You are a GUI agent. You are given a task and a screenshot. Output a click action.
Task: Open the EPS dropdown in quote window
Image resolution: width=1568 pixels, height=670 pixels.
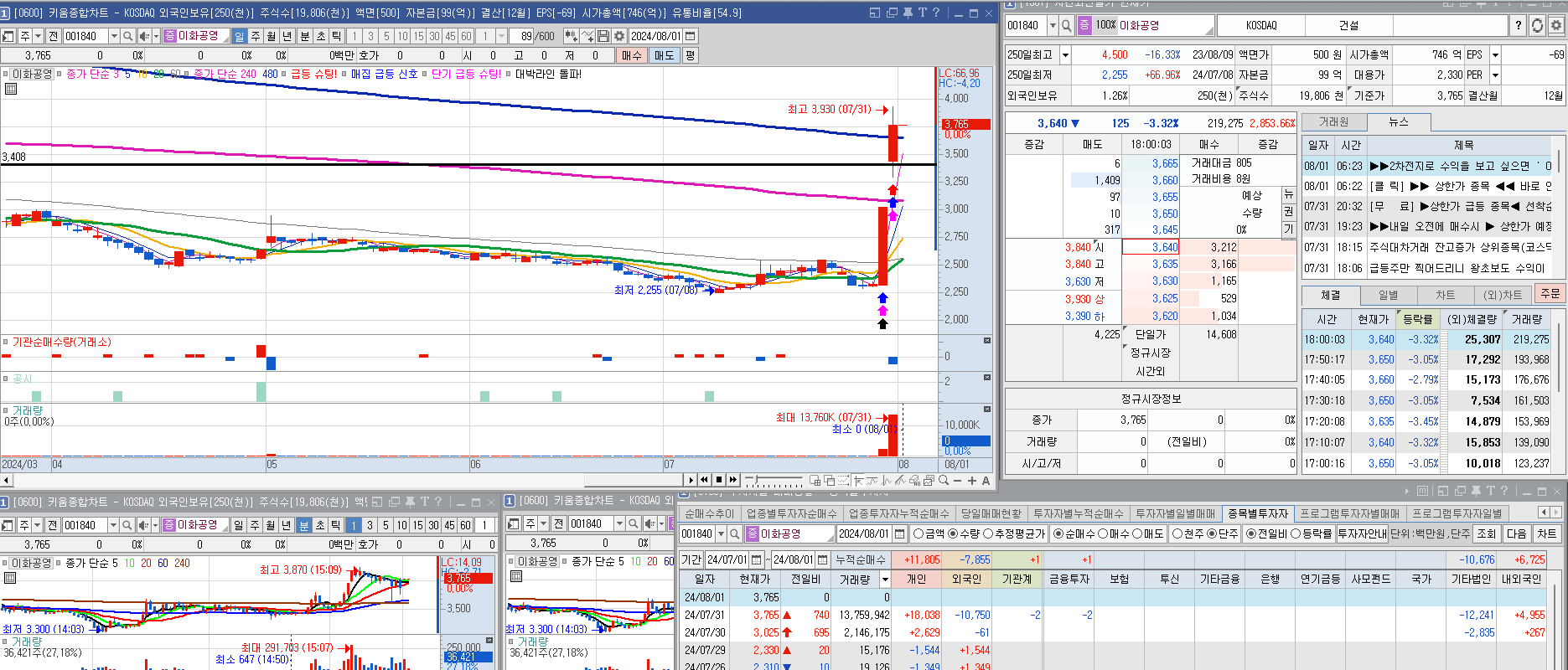pos(1495,54)
